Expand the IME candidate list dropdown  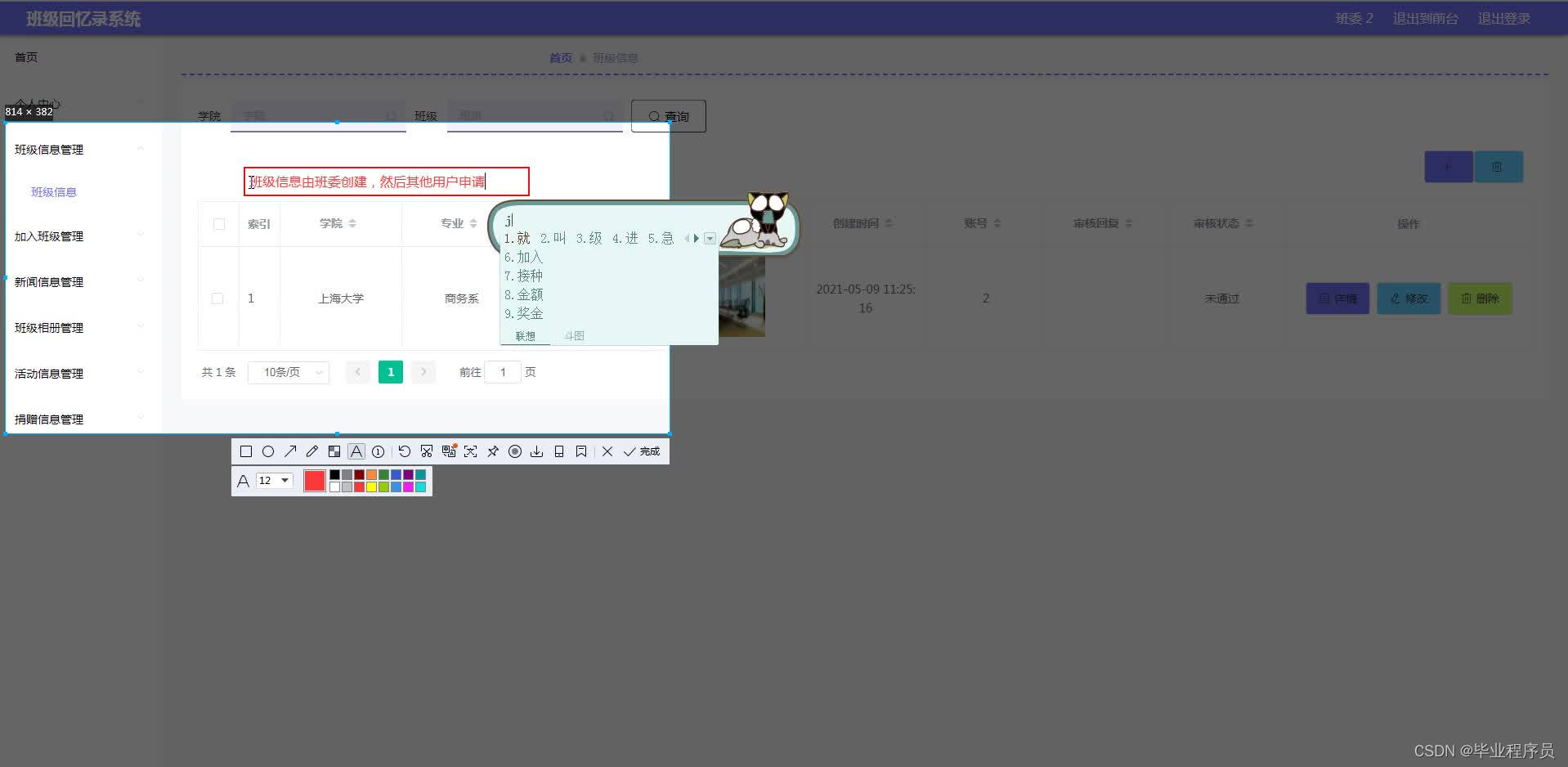coord(710,239)
